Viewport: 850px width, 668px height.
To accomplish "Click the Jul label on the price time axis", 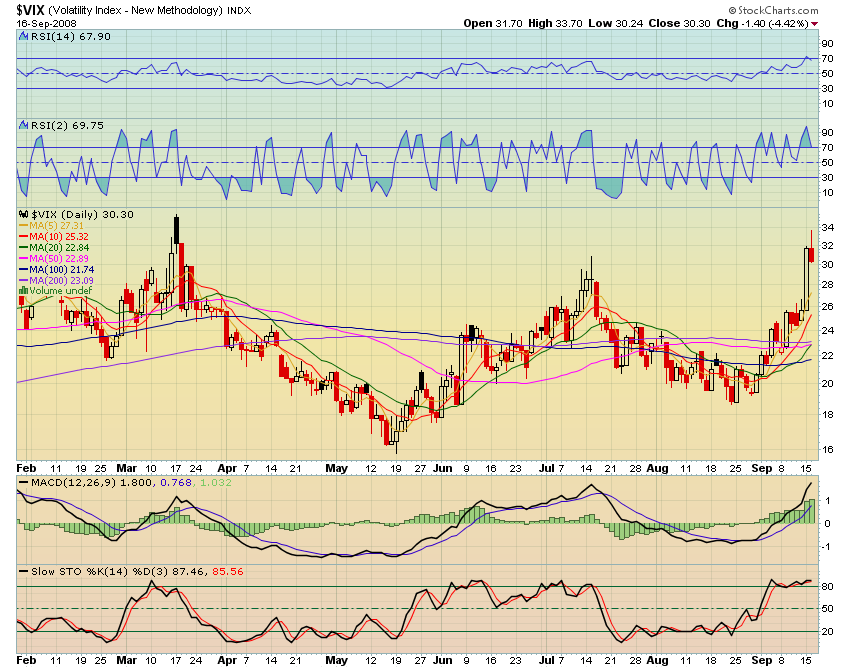I will pyautogui.click(x=548, y=467).
